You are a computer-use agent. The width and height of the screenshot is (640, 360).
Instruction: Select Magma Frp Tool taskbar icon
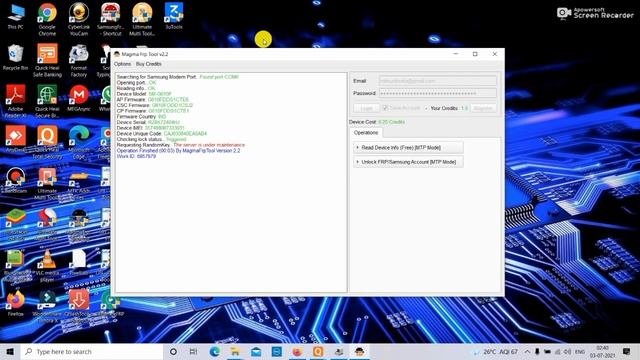click(359, 351)
